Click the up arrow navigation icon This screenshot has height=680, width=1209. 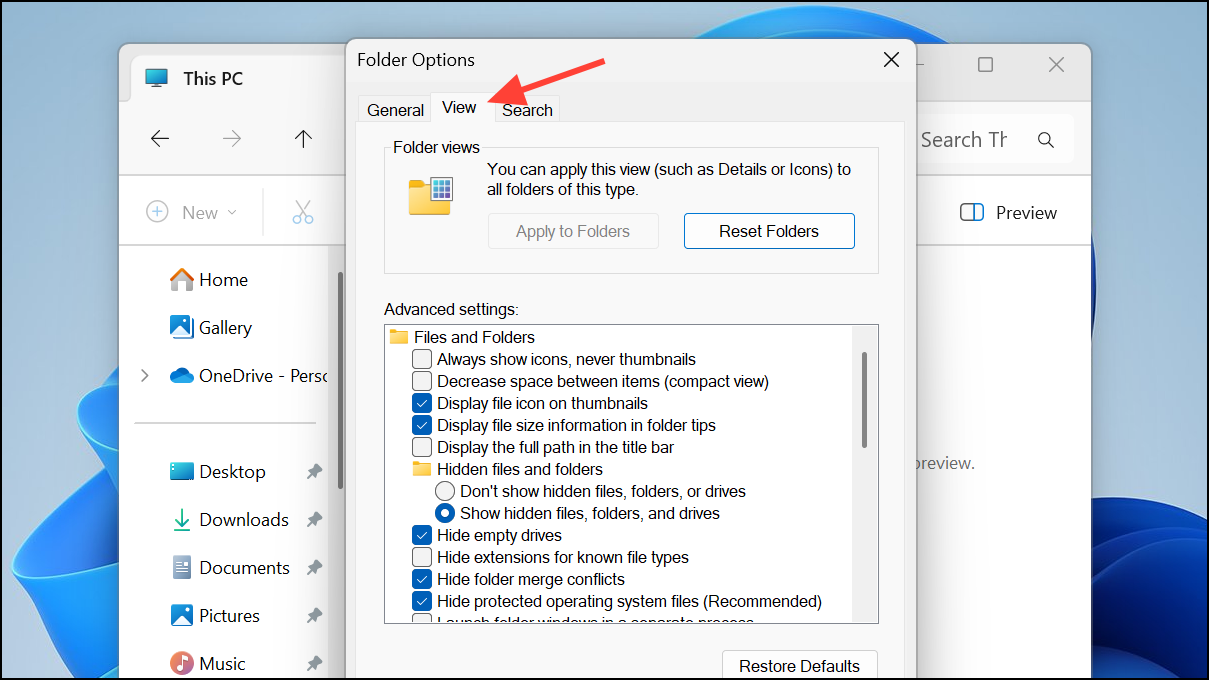pos(303,139)
